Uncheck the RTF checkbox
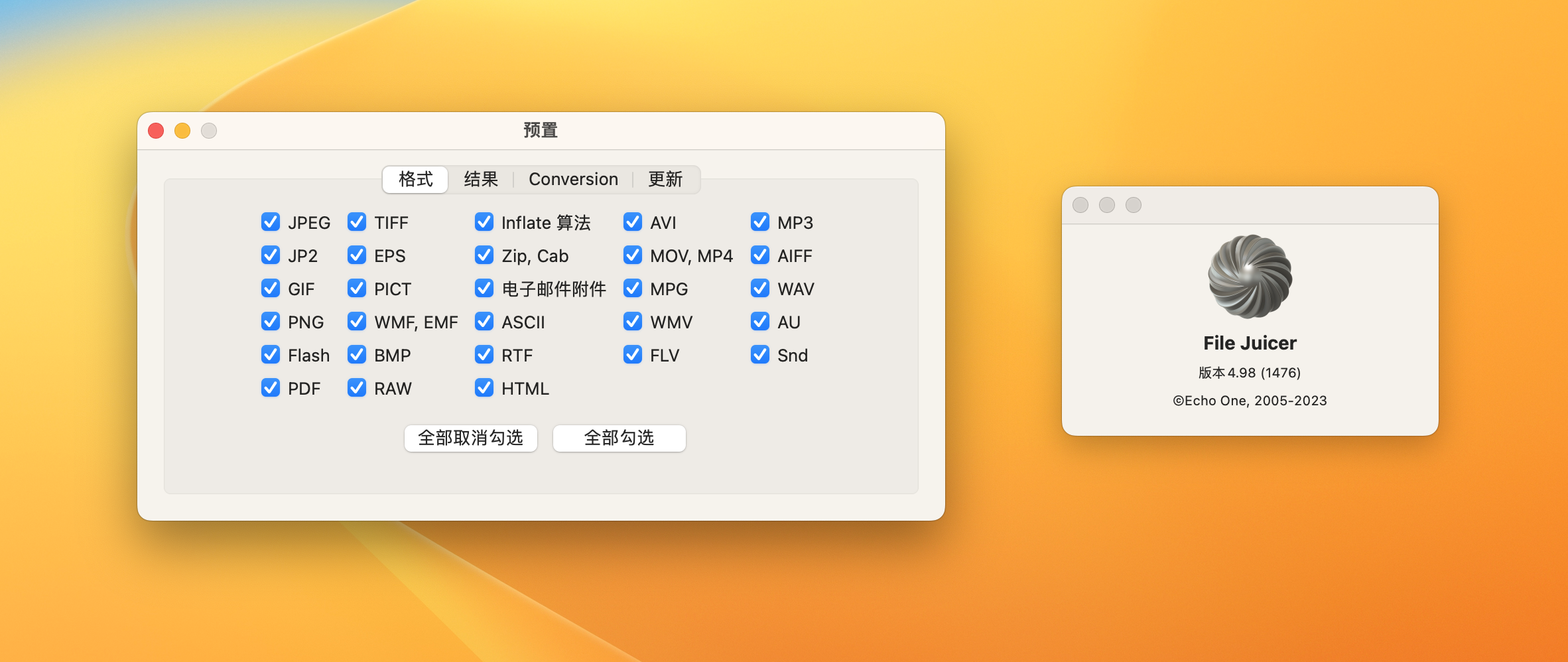This screenshot has height=662, width=1568. point(484,355)
